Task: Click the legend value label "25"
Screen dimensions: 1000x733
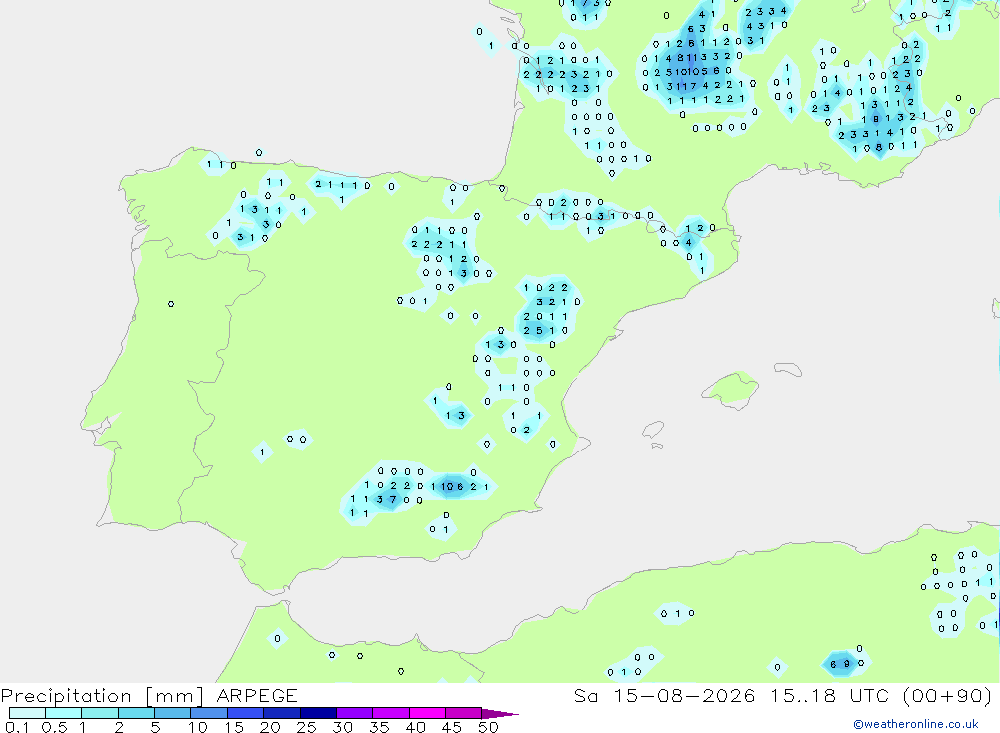Action: (x=307, y=727)
